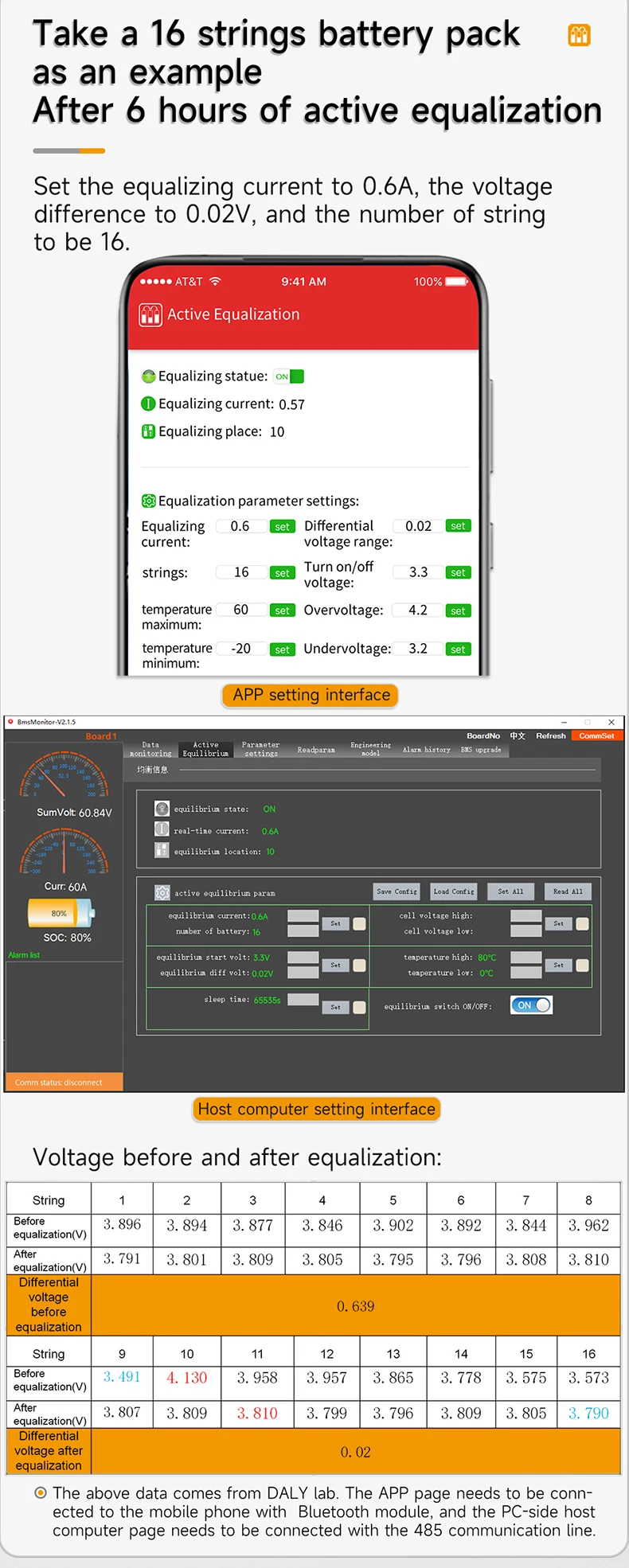The height and width of the screenshot is (1568, 629).
Task: Click the Equalization parameter settings gear icon
Action: coord(148,501)
